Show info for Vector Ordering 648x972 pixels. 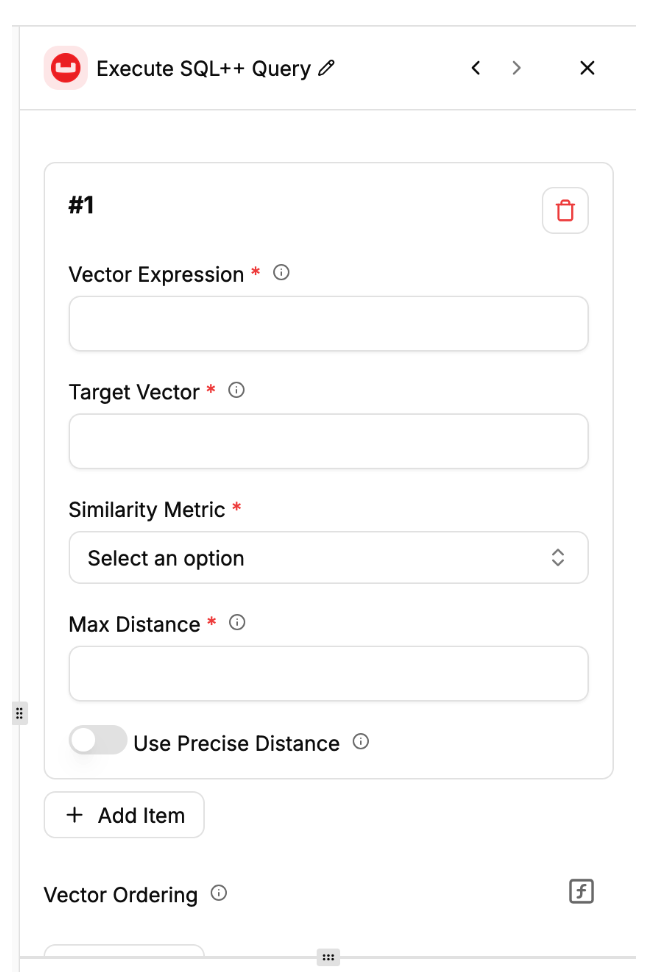[219, 894]
